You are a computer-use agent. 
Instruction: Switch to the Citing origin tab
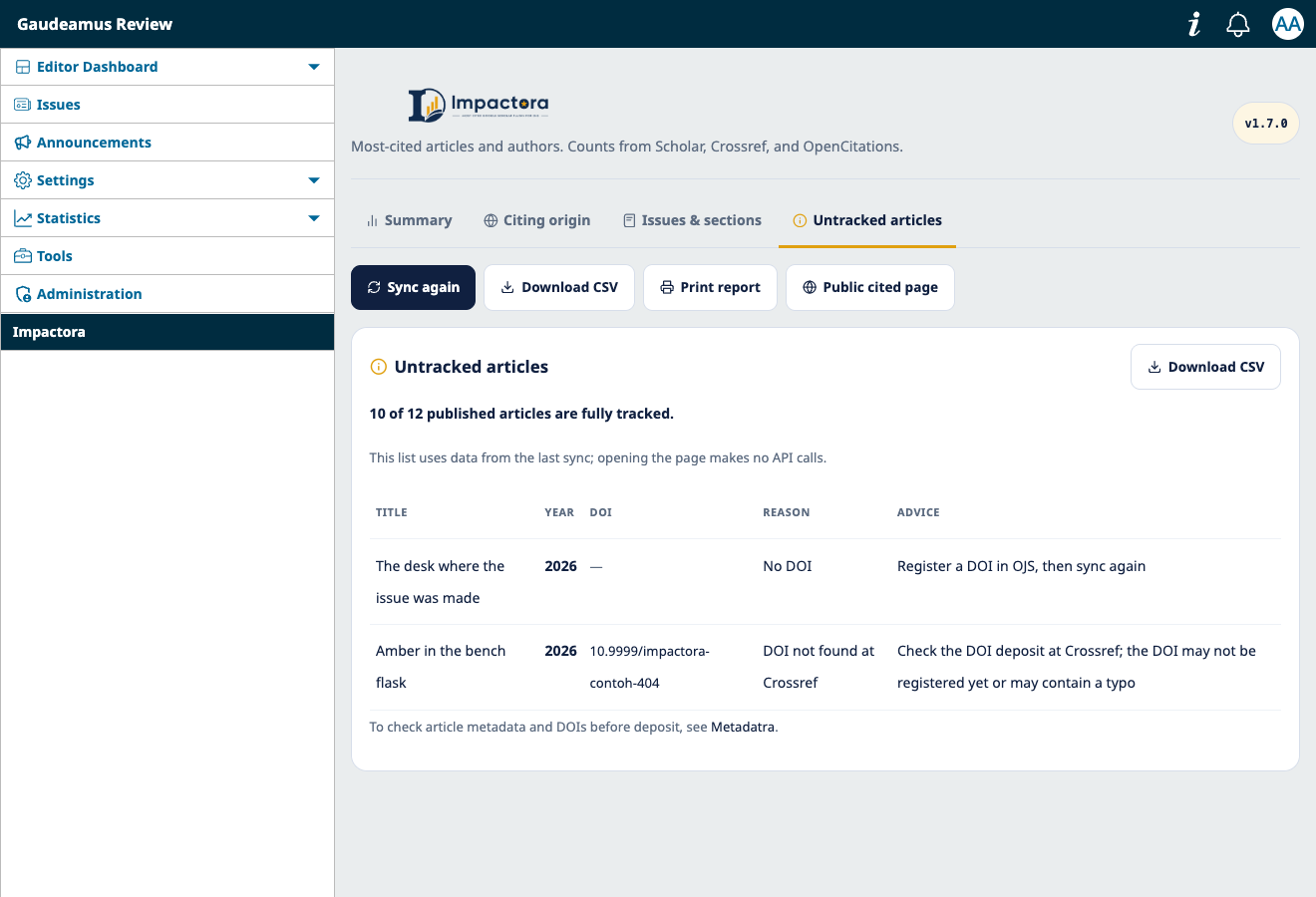tap(537, 220)
